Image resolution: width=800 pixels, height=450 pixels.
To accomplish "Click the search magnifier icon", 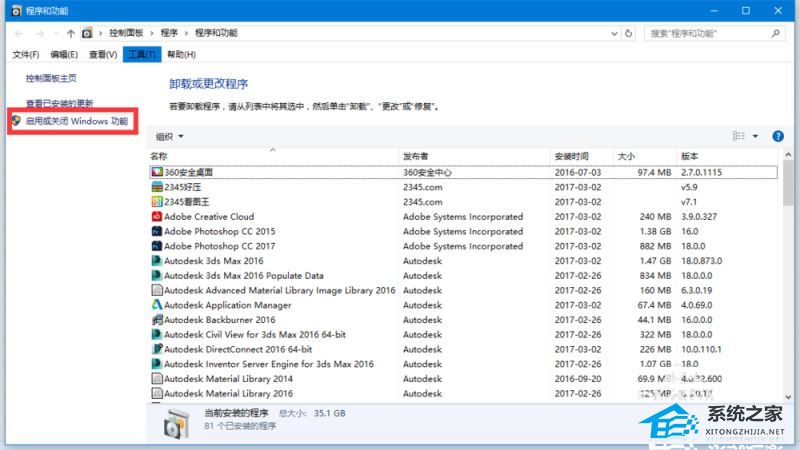I will click(776, 33).
